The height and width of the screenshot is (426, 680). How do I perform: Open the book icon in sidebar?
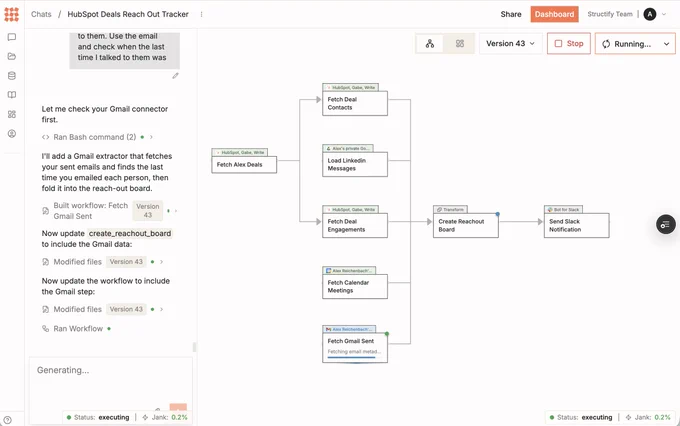click(12, 95)
